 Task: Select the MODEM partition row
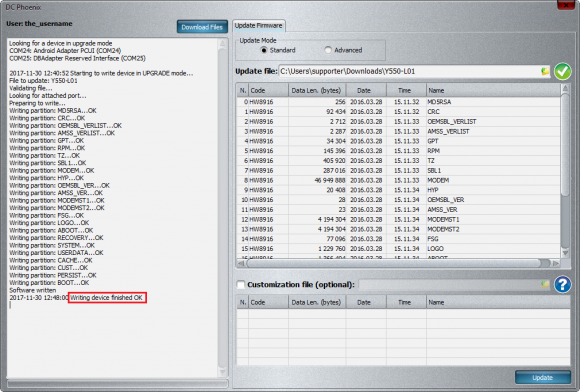click(398, 180)
